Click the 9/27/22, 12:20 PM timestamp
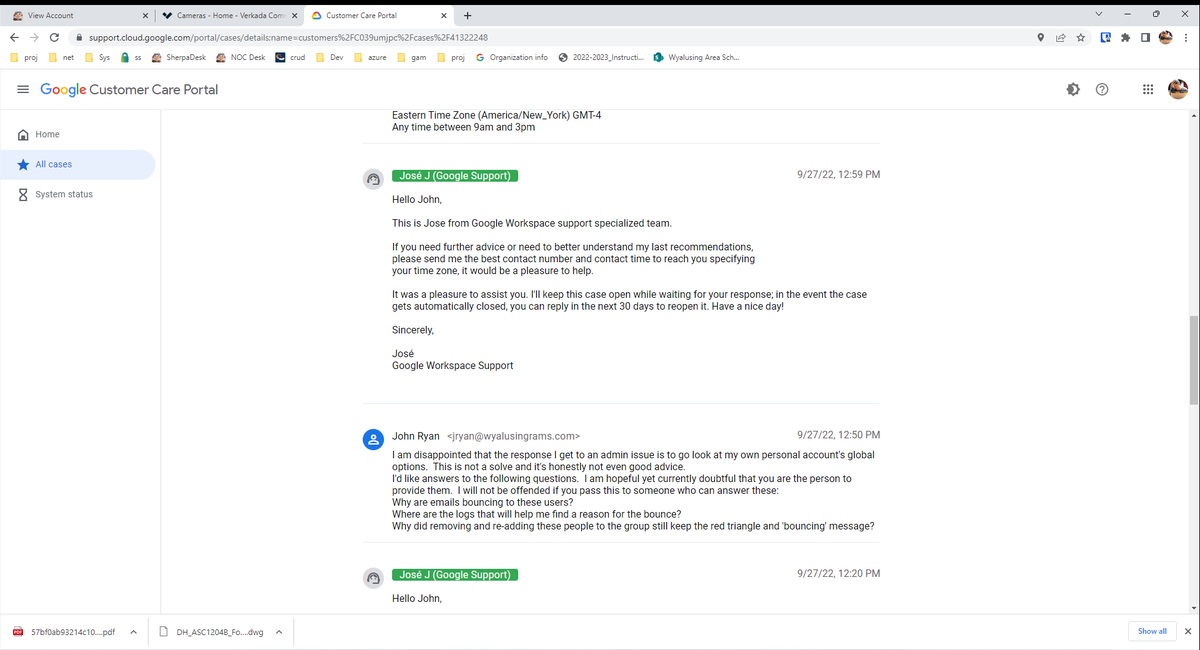The image size is (1200, 650). pyautogui.click(x=839, y=573)
